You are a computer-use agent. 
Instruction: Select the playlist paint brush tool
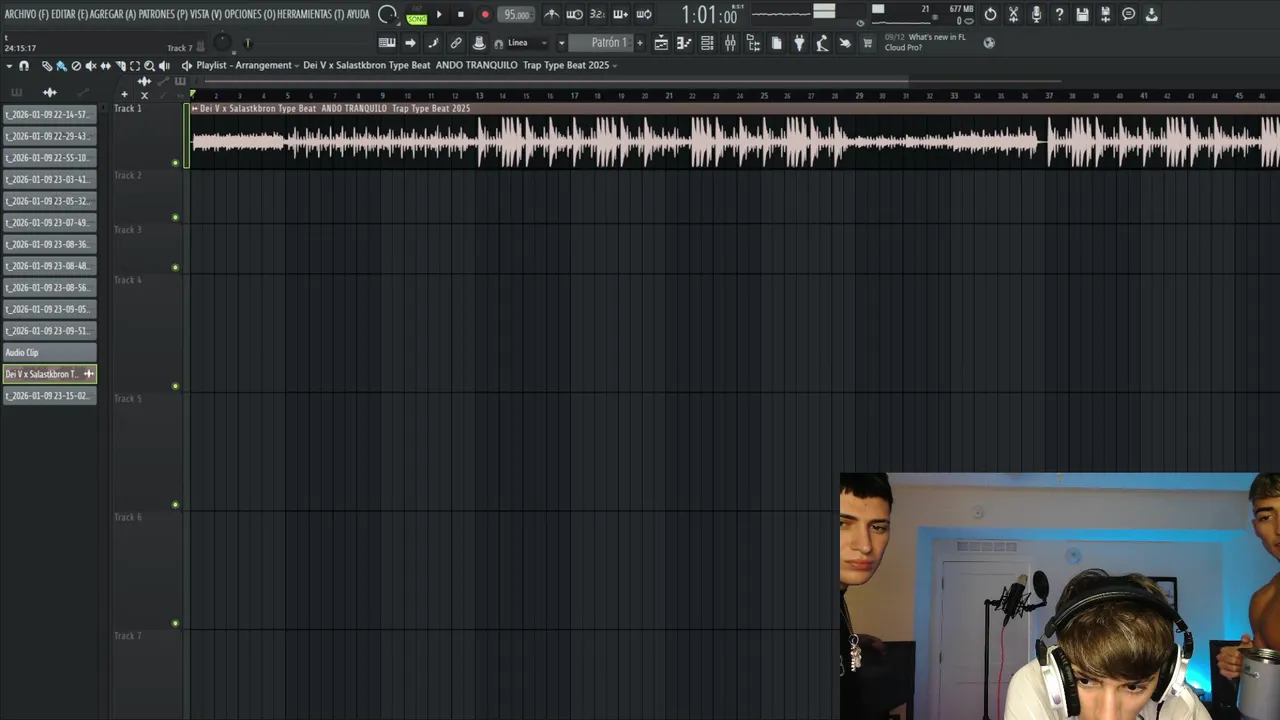61,66
